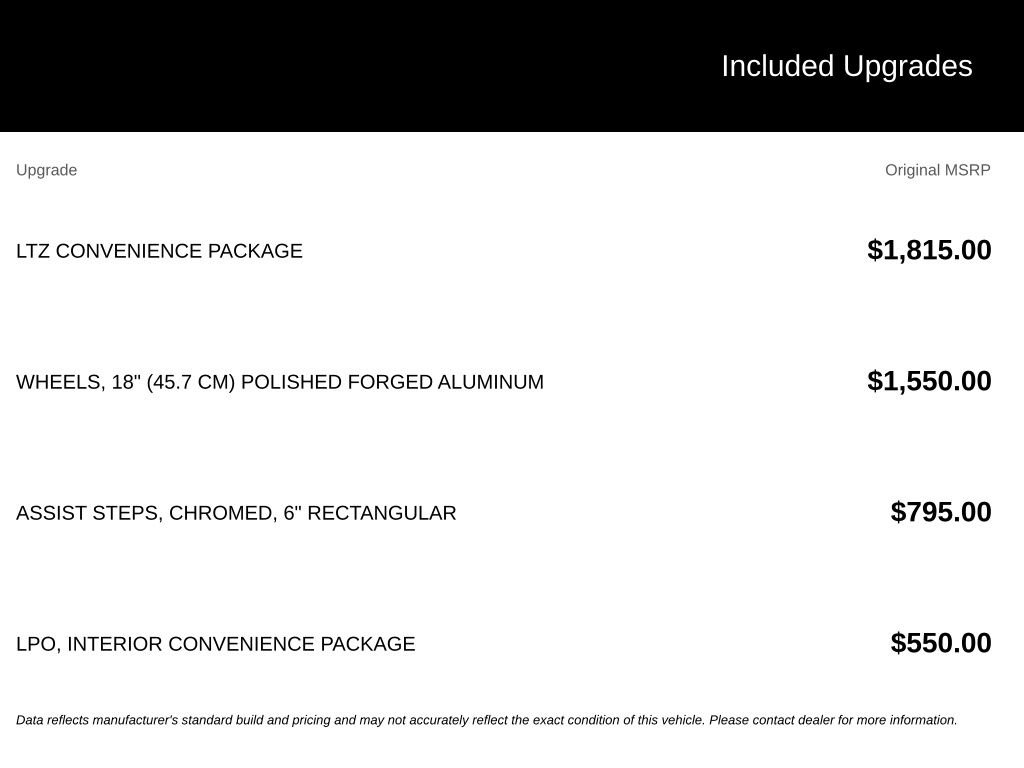Screen dimensions: 1024x768
Task: Click the $795.00 price value
Action: [940, 512]
